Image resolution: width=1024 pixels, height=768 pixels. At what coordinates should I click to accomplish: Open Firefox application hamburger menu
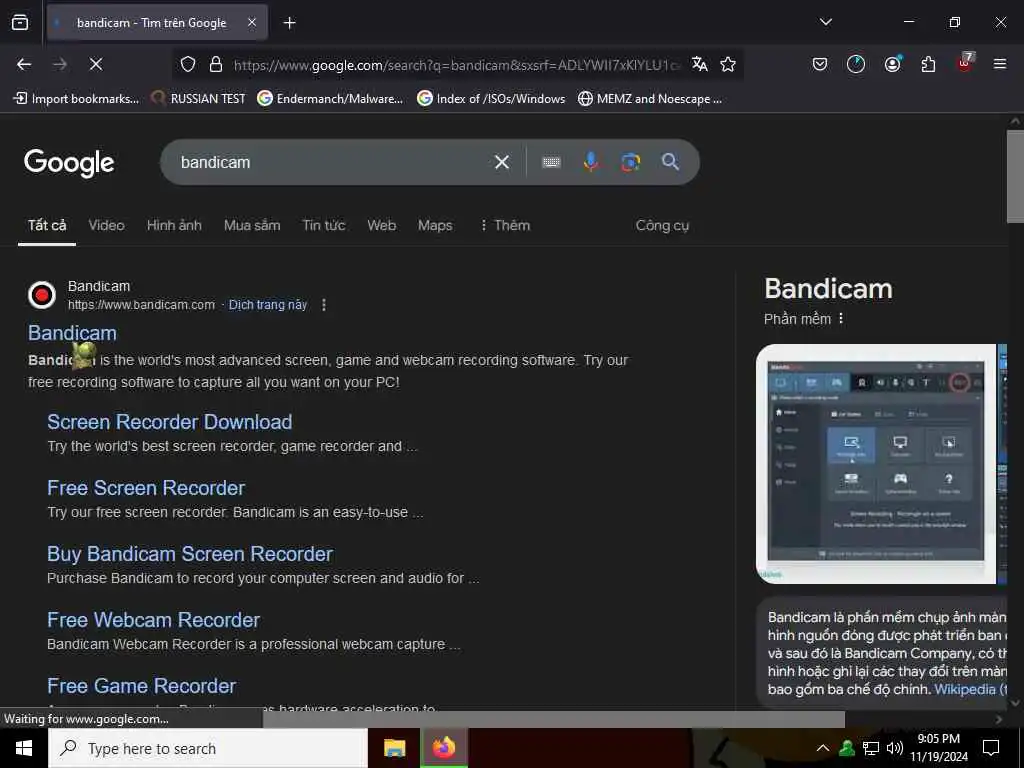click(x=999, y=64)
